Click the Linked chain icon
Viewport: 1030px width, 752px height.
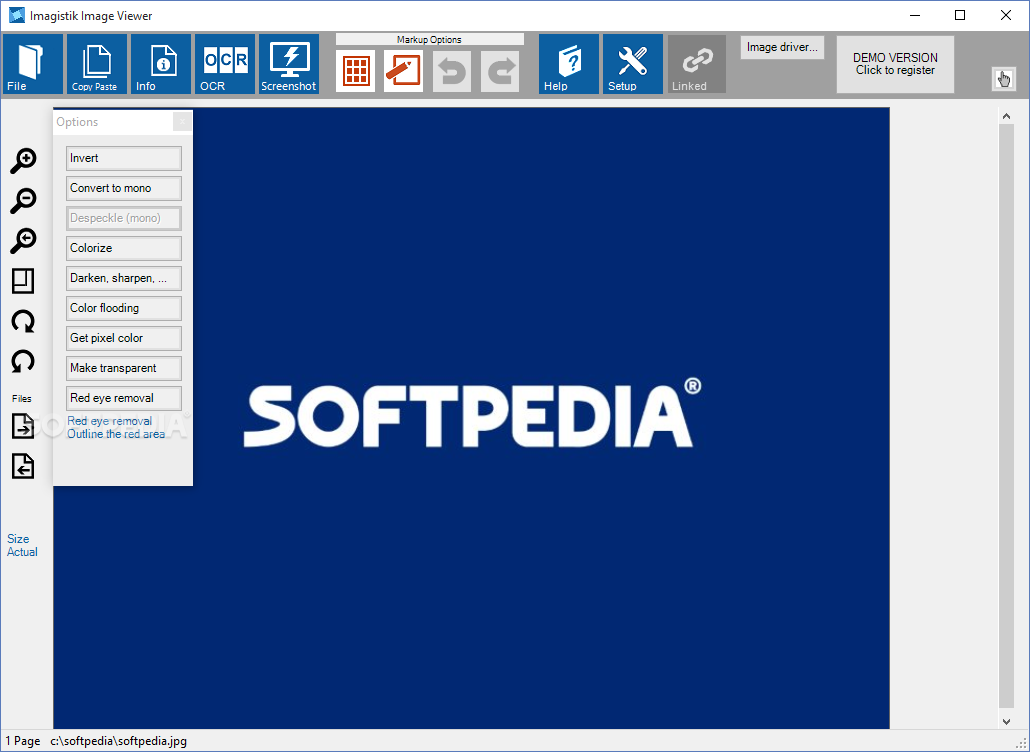[x=697, y=64]
